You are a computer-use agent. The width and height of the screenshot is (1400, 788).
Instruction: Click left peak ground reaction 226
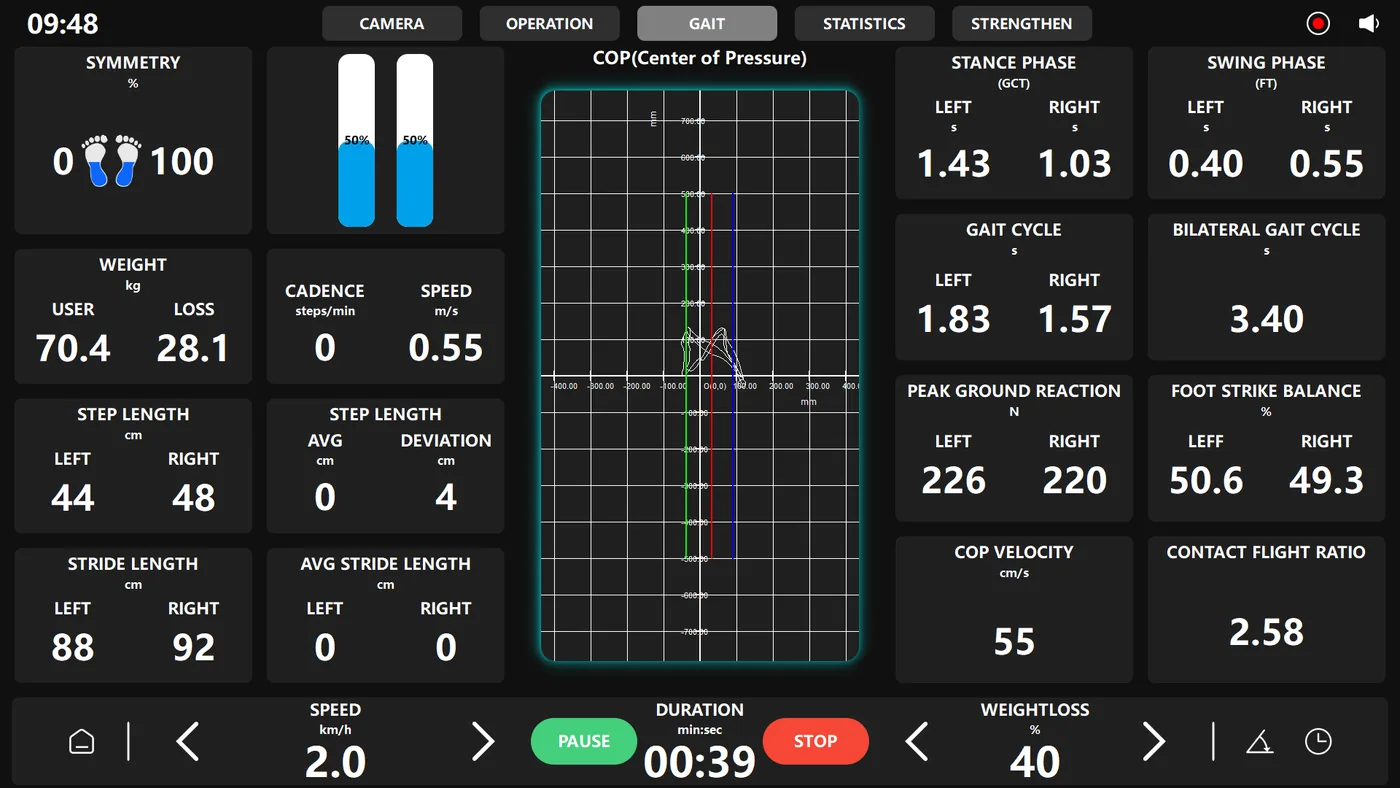[x=954, y=480]
